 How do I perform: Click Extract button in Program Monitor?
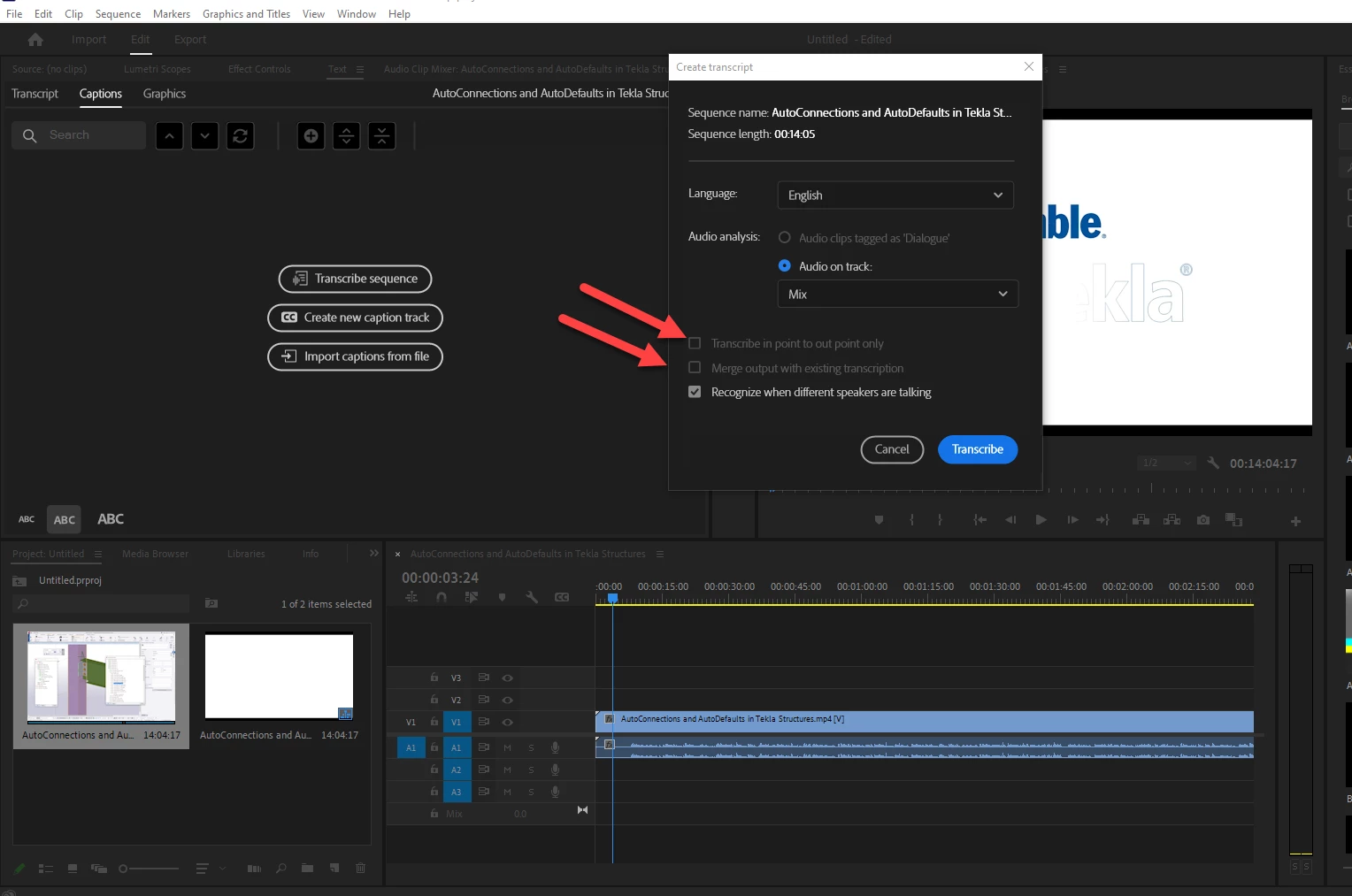point(1171,520)
